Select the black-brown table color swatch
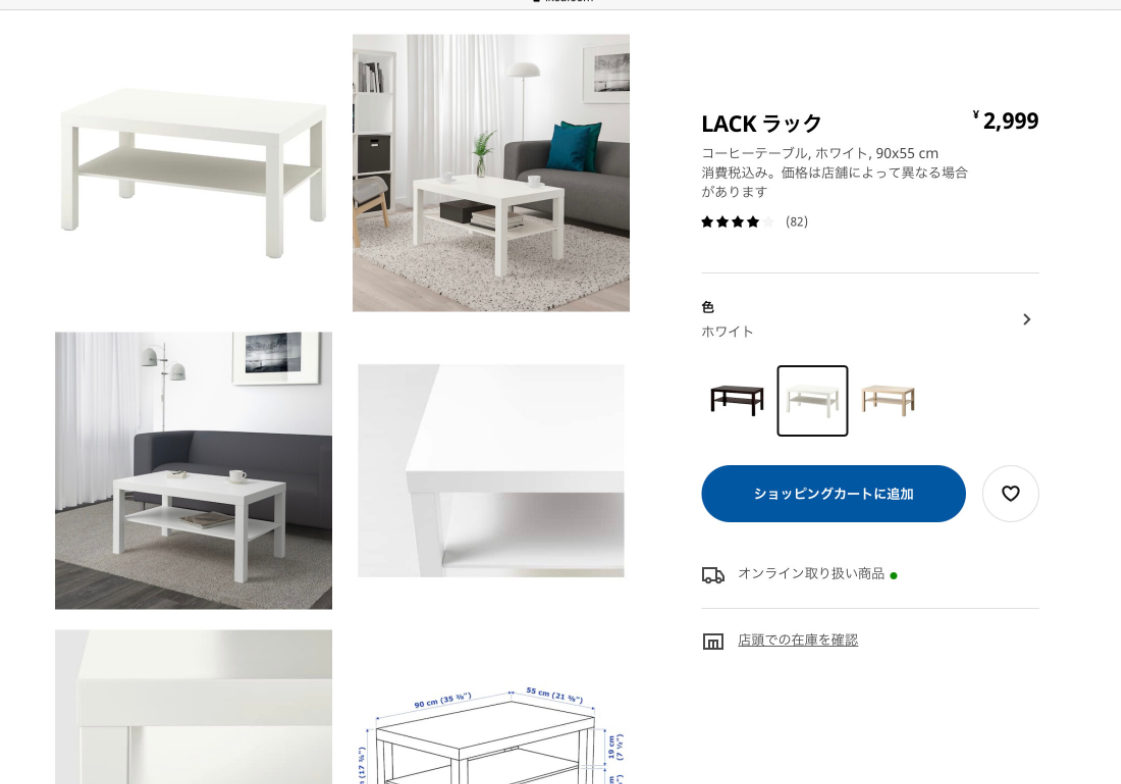 (x=736, y=400)
